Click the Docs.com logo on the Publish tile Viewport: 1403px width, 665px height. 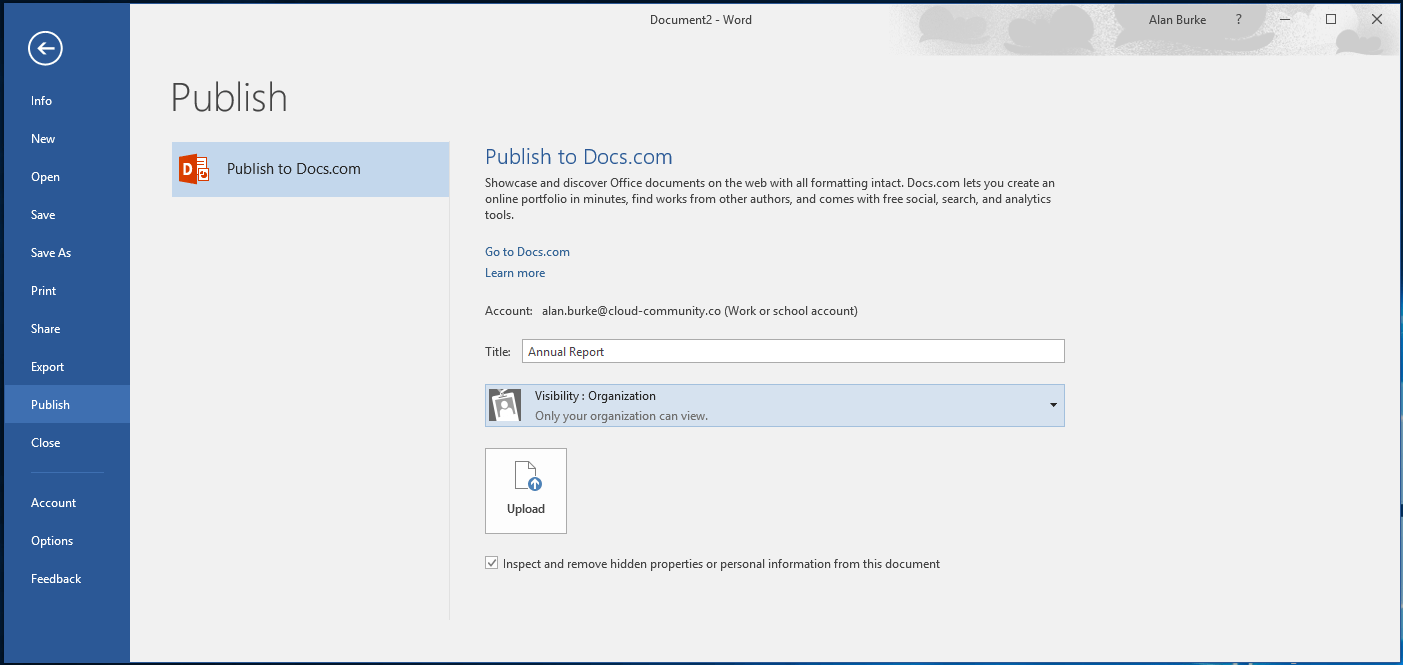pos(194,168)
